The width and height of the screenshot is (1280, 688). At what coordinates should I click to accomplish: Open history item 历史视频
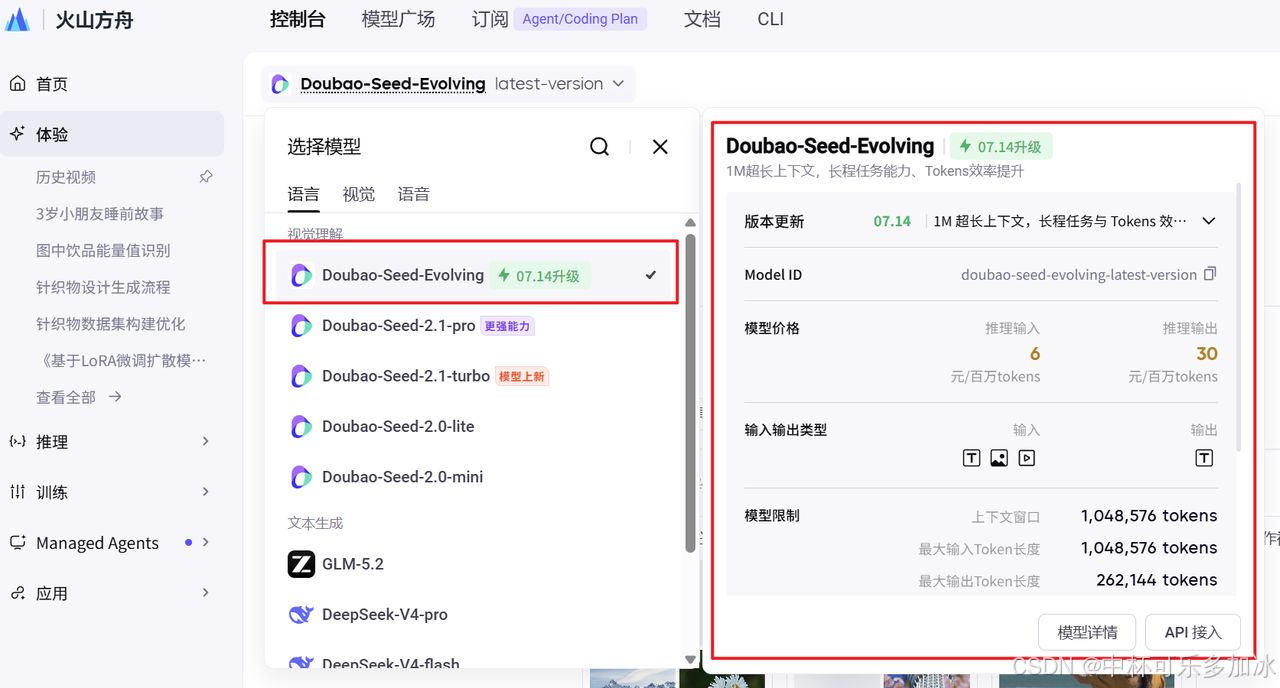click(x=66, y=177)
